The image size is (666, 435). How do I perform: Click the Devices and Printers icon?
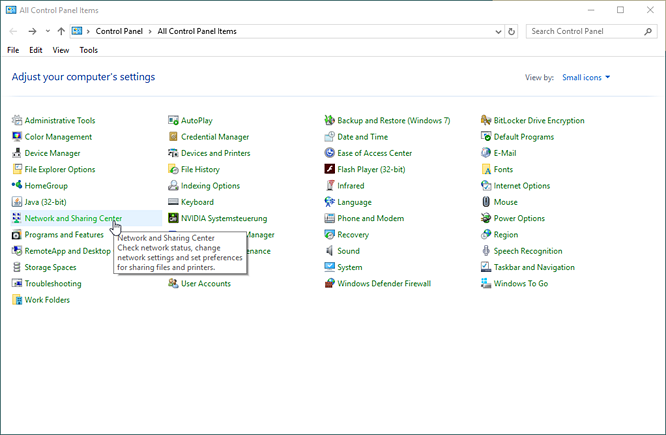point(173,153)
